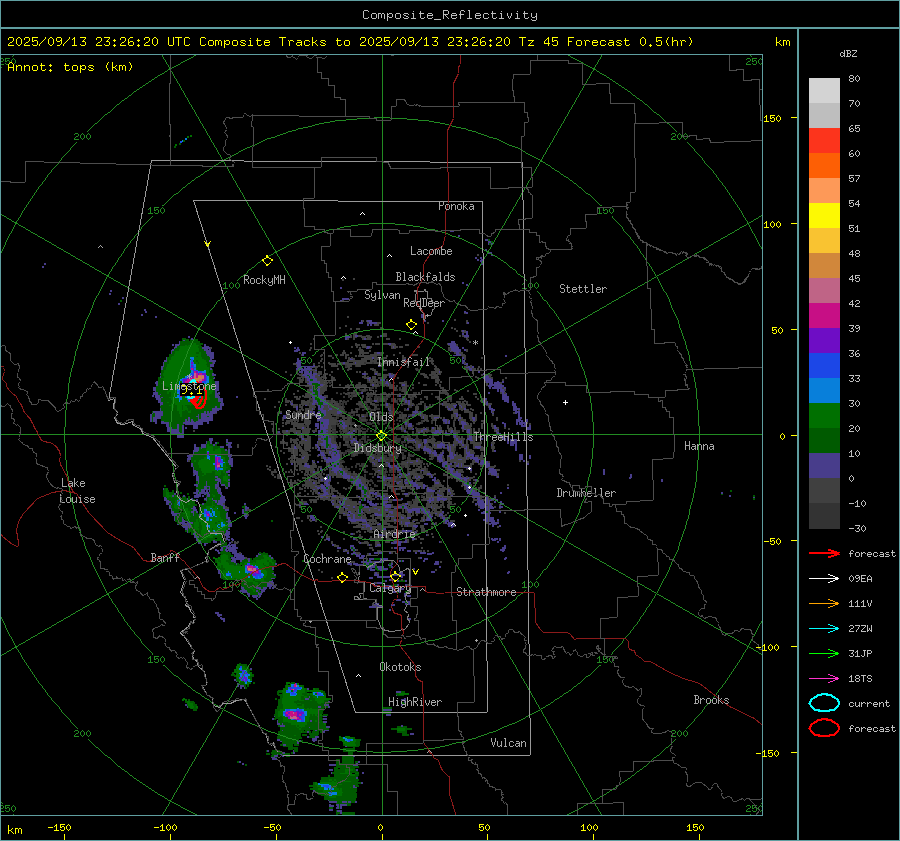Click the Okotoks town label
Screen dimensions: 900x841
[400, 667]
